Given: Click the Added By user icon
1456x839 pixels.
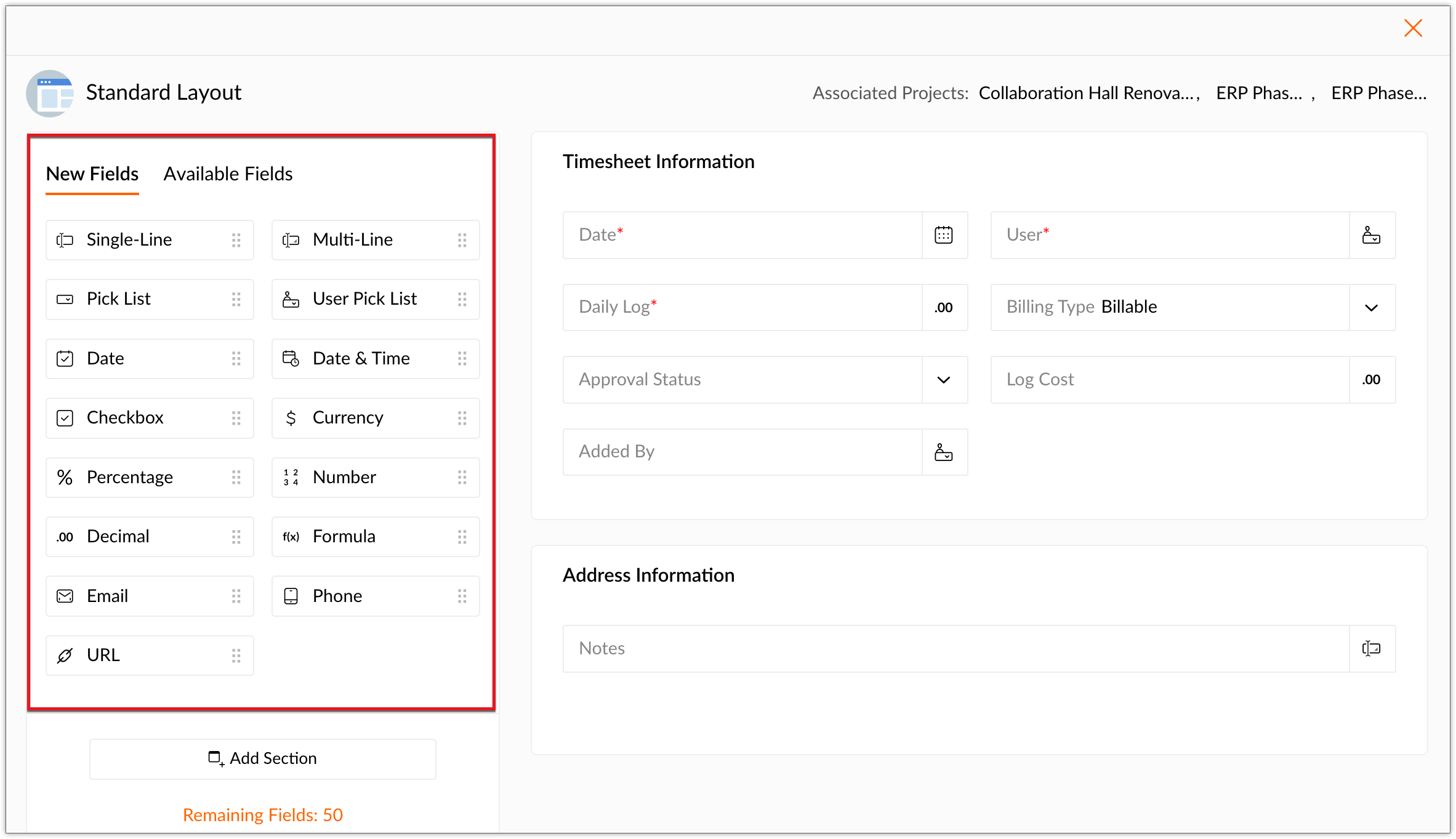Looking at the screenshot, I should pos(943,452).
